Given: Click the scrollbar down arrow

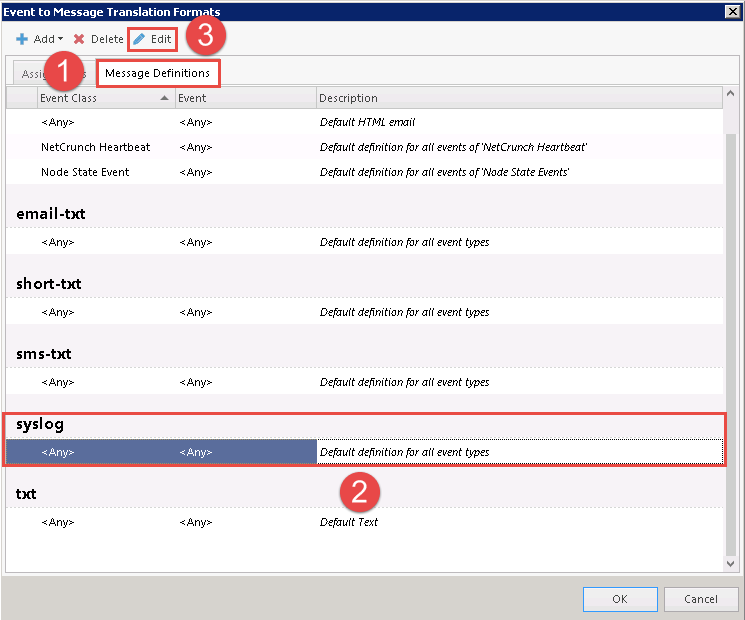Looking at the screenshot, I should point(731,564).
